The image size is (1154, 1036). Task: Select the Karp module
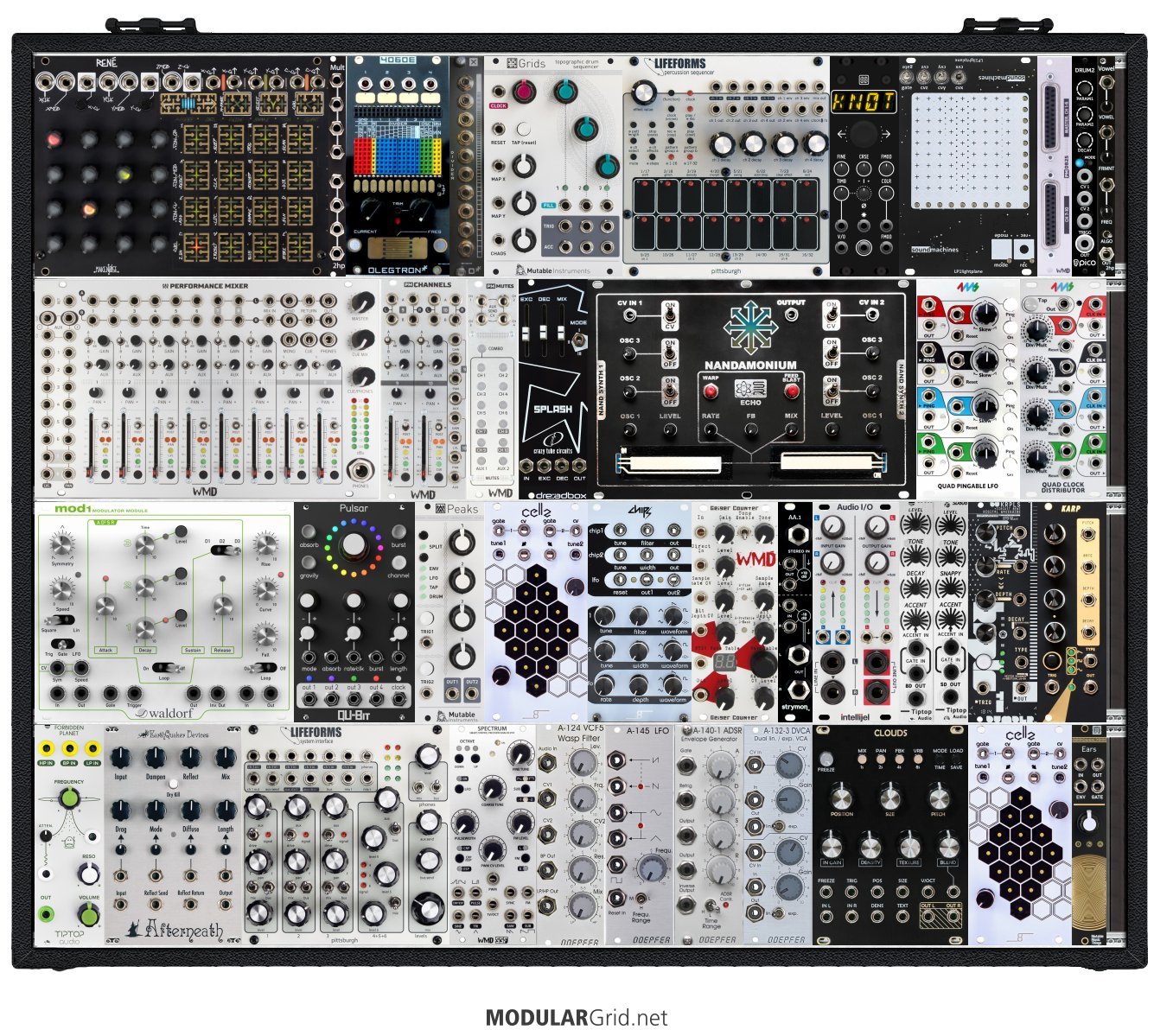[x=1072, y=612]
